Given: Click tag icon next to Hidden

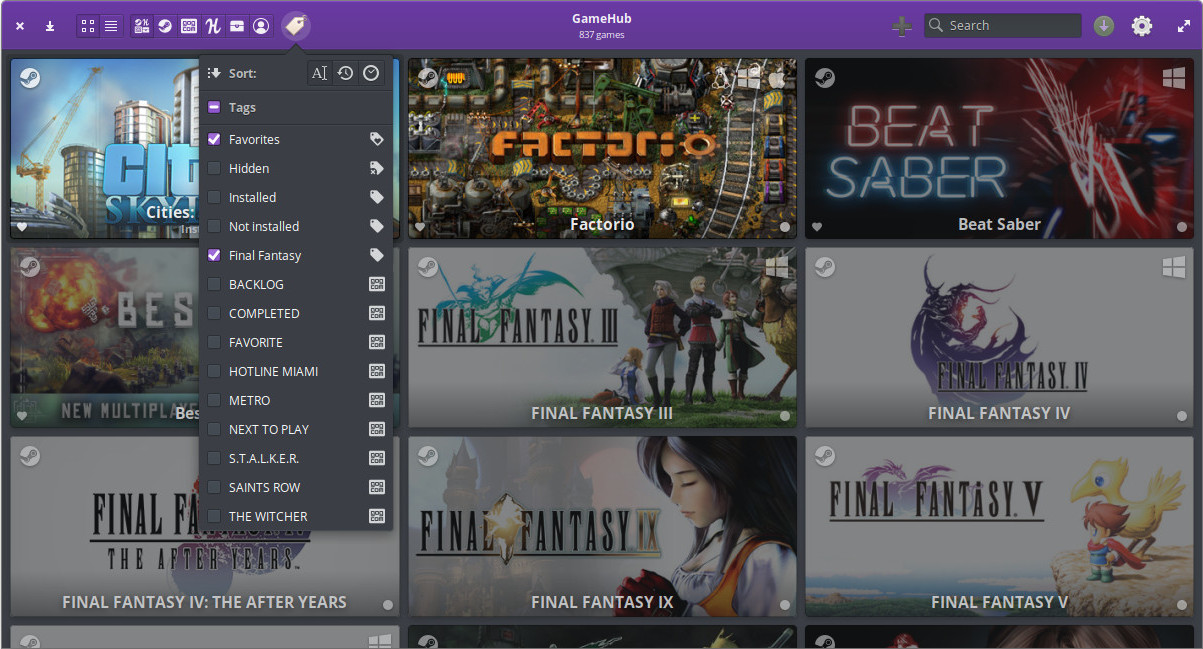Looking at the screenshot, I should (377, 168).
